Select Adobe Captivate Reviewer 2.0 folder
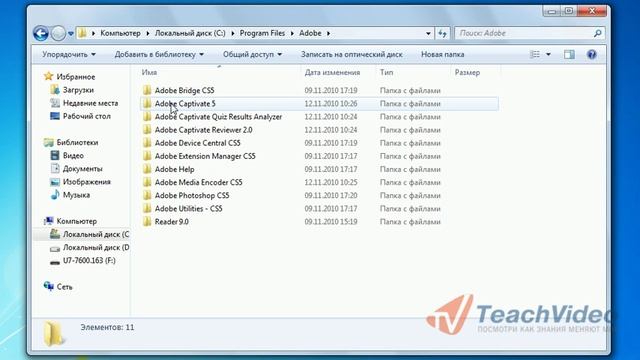This screenshot has height=360, width=640. tap(203, 130)
